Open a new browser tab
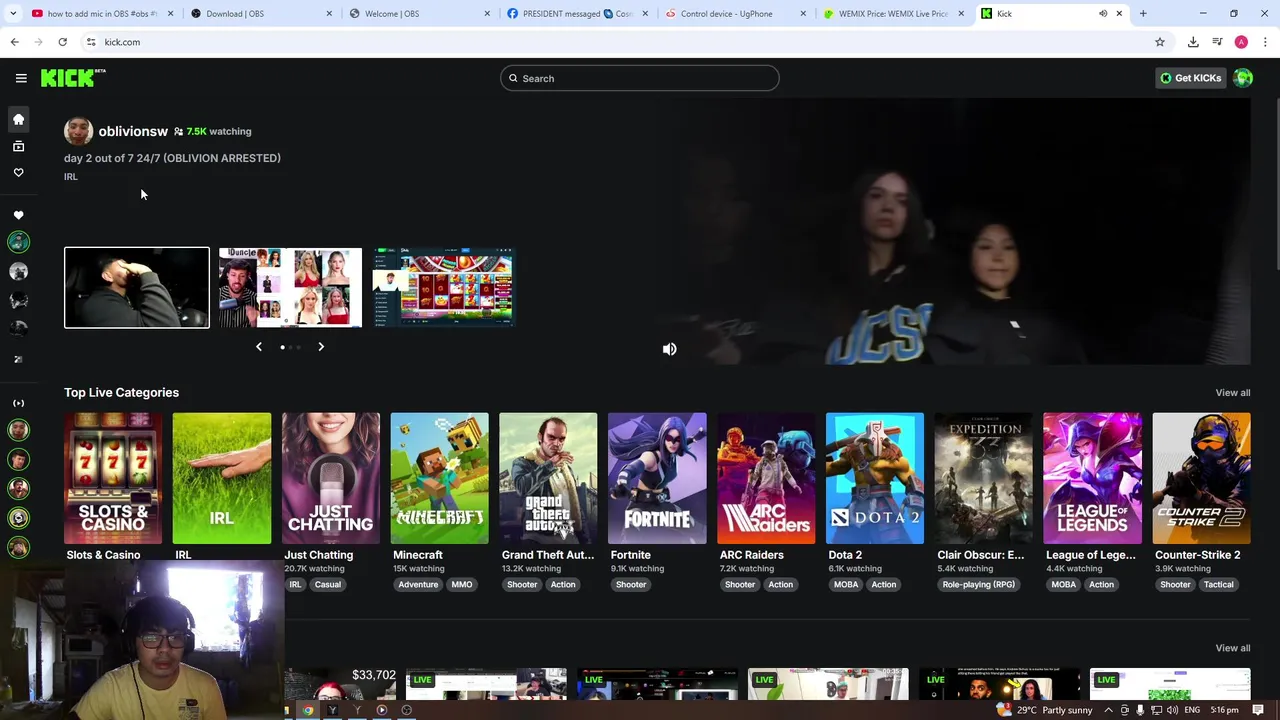The image size is (1280, 720). click(x=1143, y=14)
